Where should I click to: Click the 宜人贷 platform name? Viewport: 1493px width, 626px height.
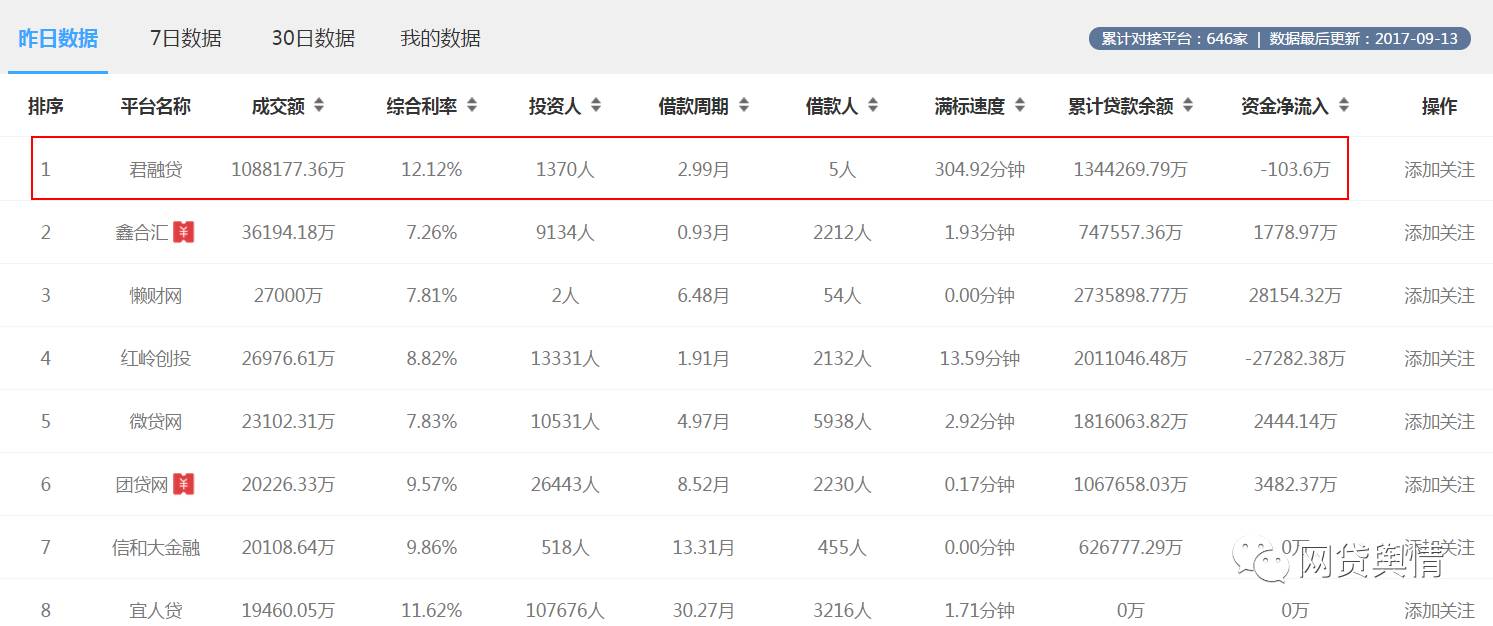(156, 610)
